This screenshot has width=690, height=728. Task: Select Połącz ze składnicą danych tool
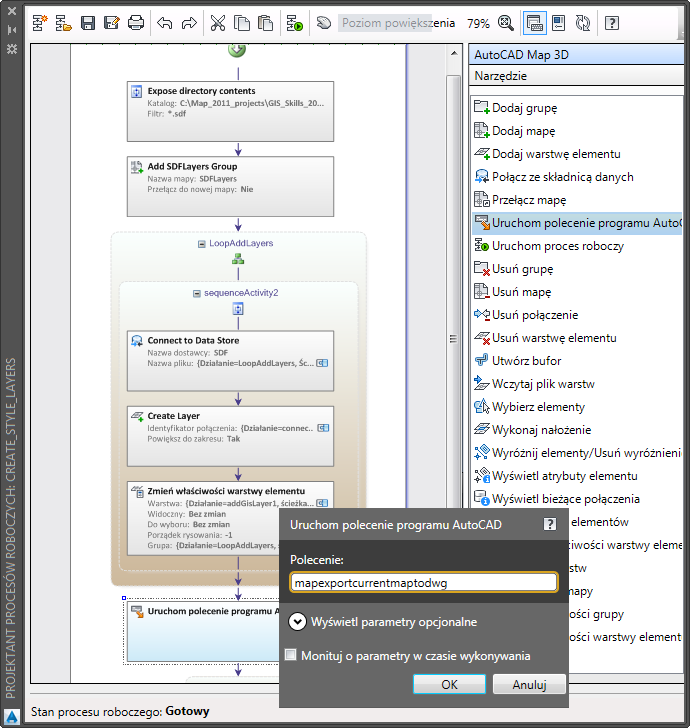(578, 177)
